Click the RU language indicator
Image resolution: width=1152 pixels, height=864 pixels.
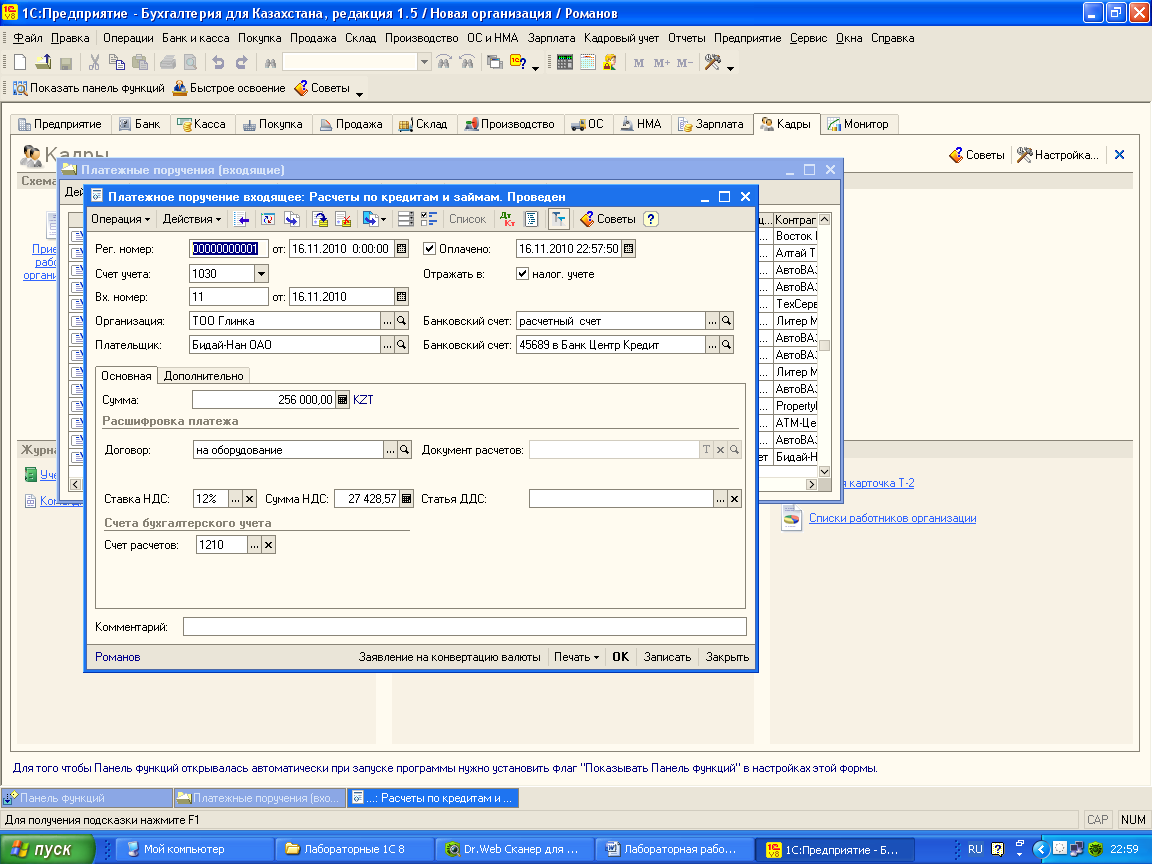point(975,849)
